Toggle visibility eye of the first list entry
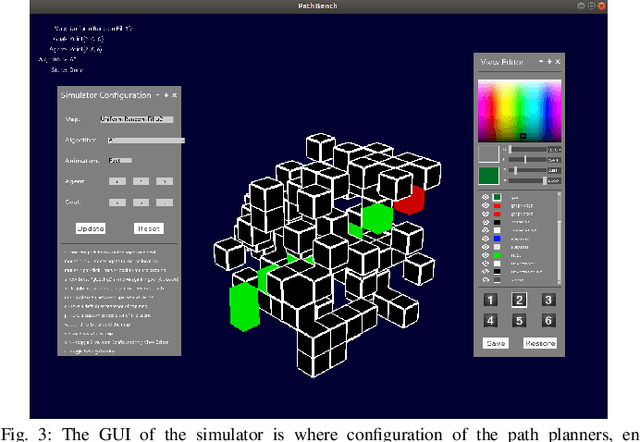This screenshot has height=442, width=640. 486,197
